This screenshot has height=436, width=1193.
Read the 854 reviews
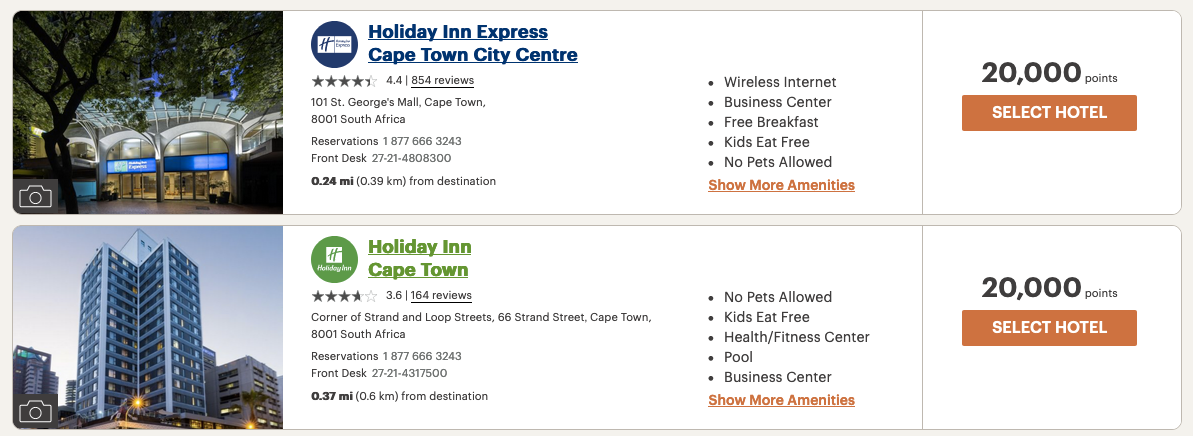coord(442,81)
